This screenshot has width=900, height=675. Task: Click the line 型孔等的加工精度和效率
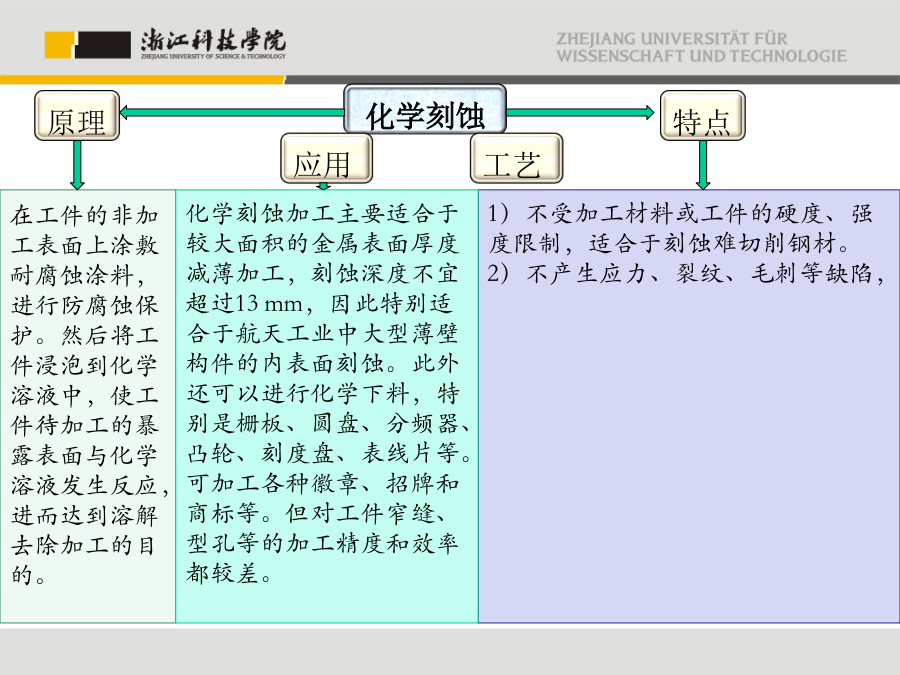click(x=323, y=543)
